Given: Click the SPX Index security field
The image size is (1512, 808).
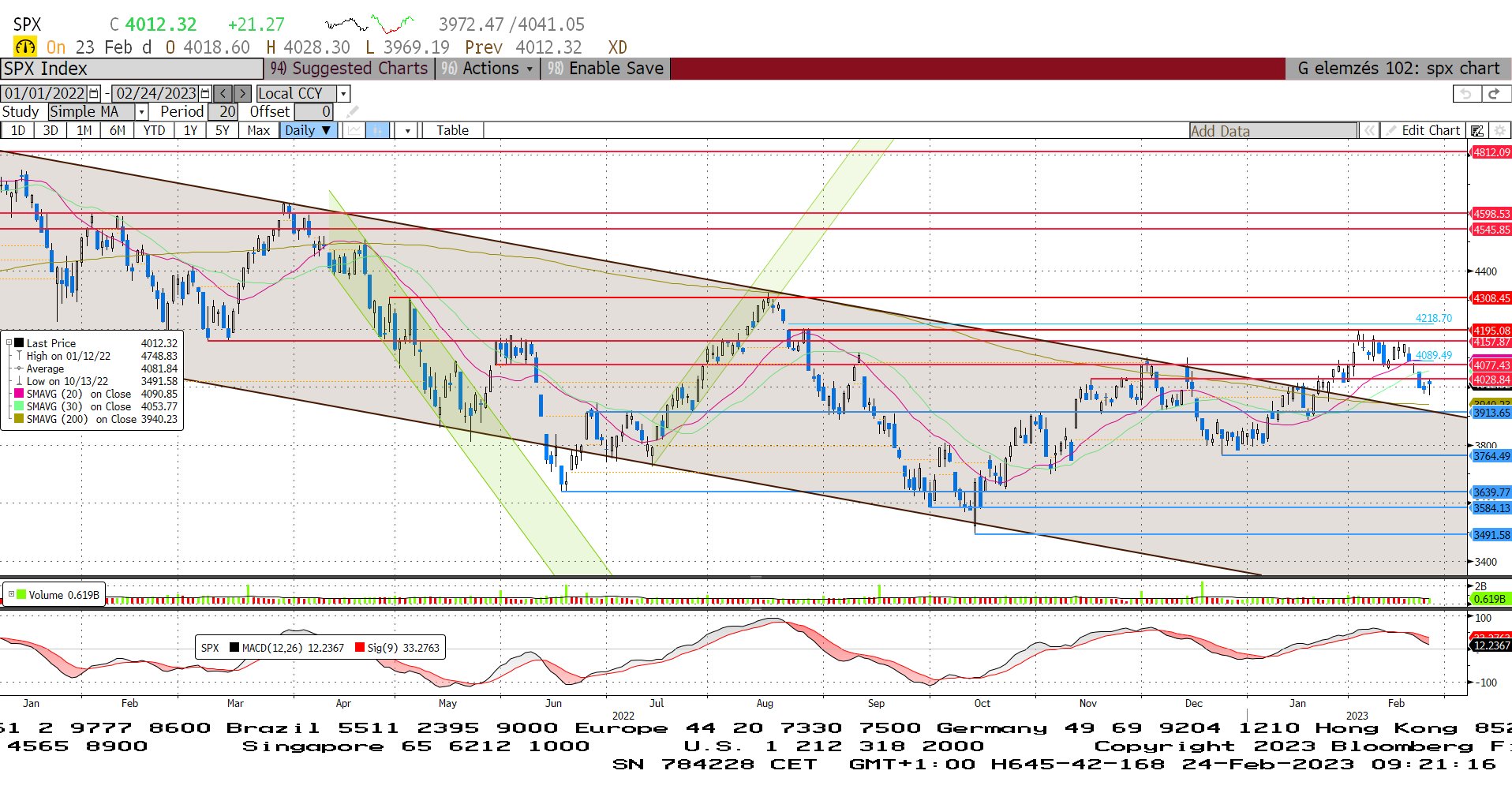Looking at the screenshot, I should tap(132, 69).
